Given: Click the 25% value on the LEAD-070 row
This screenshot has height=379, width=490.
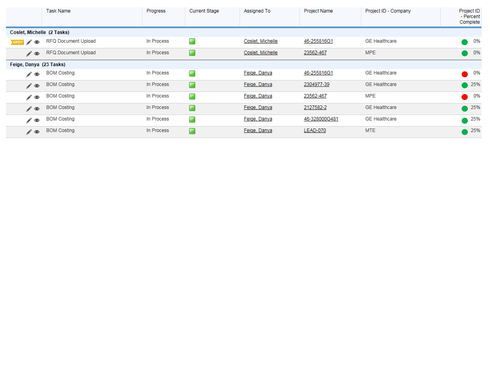Looking at the screenshot, I should coord(475,130).
